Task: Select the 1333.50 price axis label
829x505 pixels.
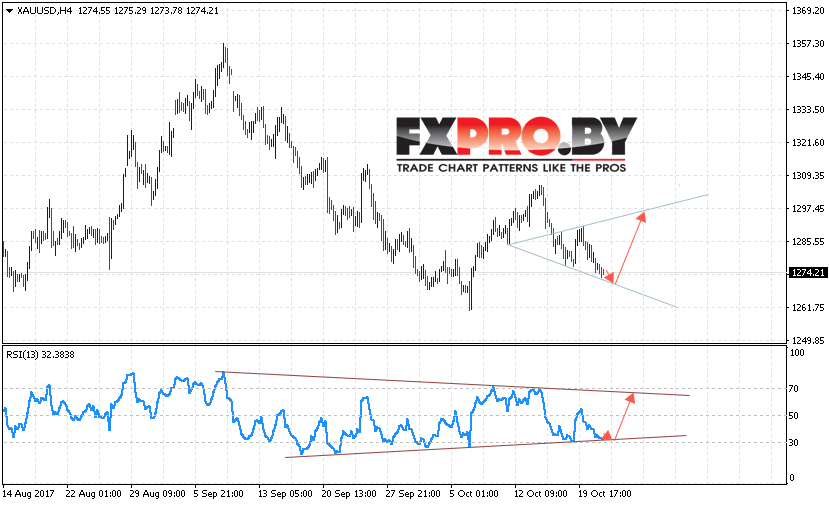Action: point(808,109)
